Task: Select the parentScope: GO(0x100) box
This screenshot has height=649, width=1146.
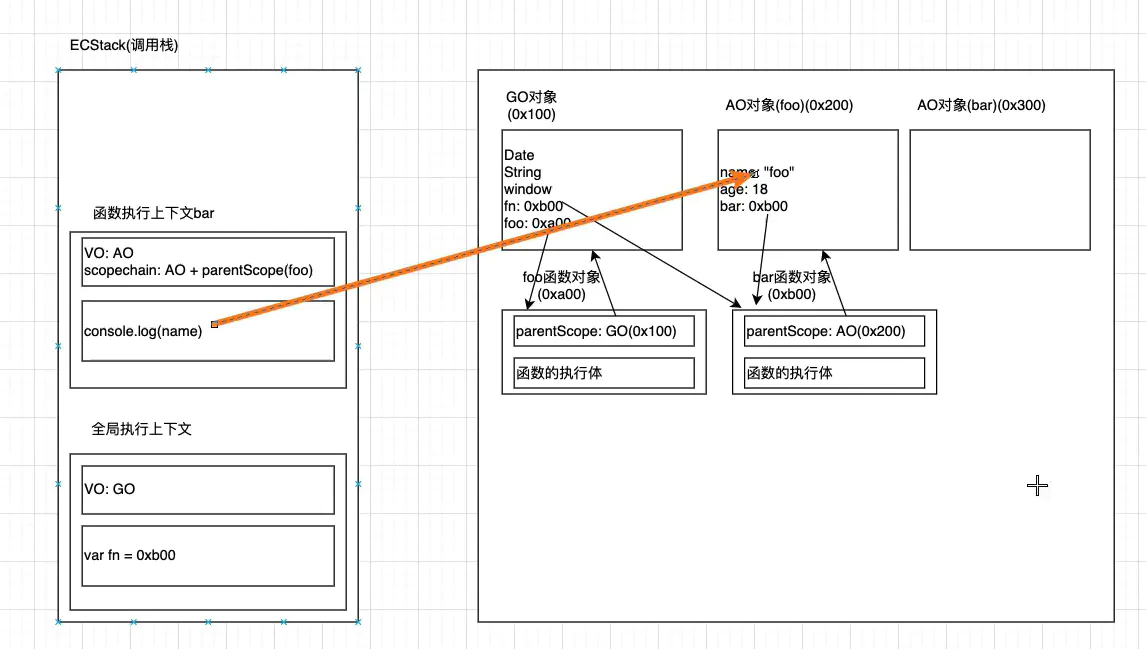Action: point(603,331)
